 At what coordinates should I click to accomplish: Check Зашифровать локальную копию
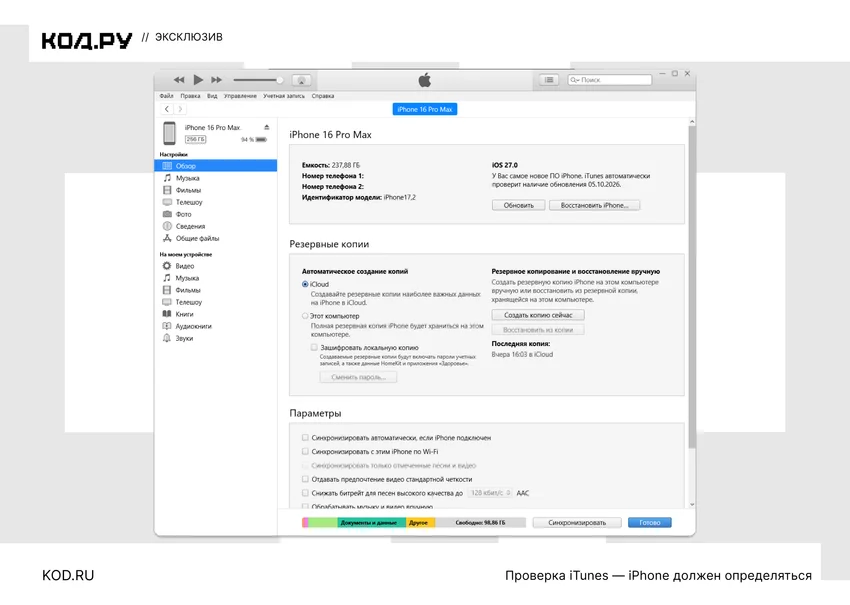pos(314,347)
